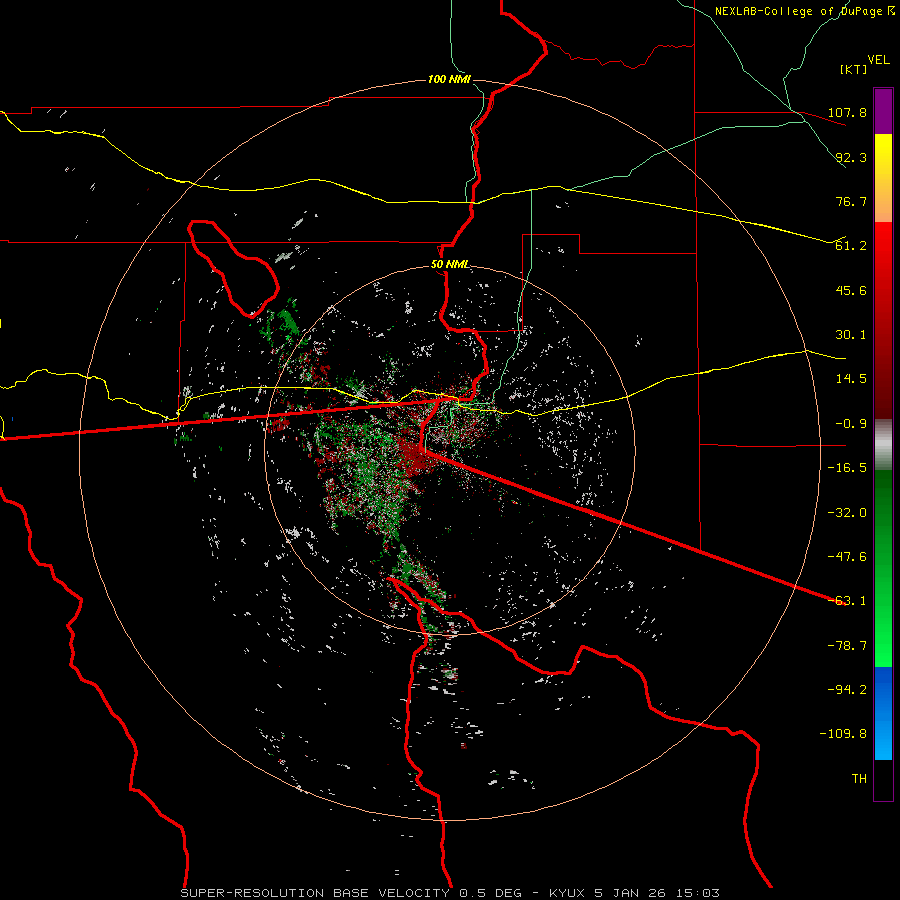Click the 92.3 scale value
The width and height of the screenshot is (900, 900).
(851, 157)
